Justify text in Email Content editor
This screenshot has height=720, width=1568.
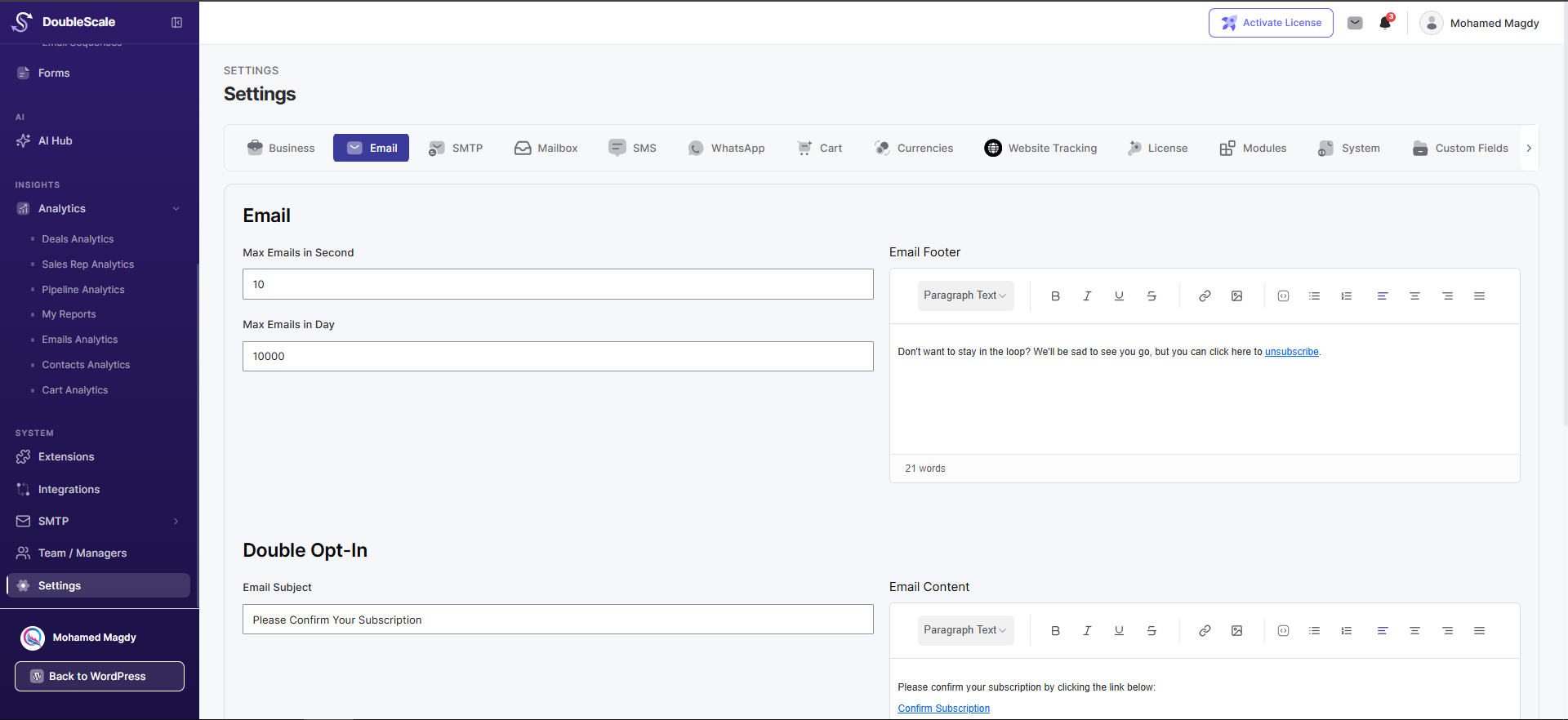point(1479,631)
